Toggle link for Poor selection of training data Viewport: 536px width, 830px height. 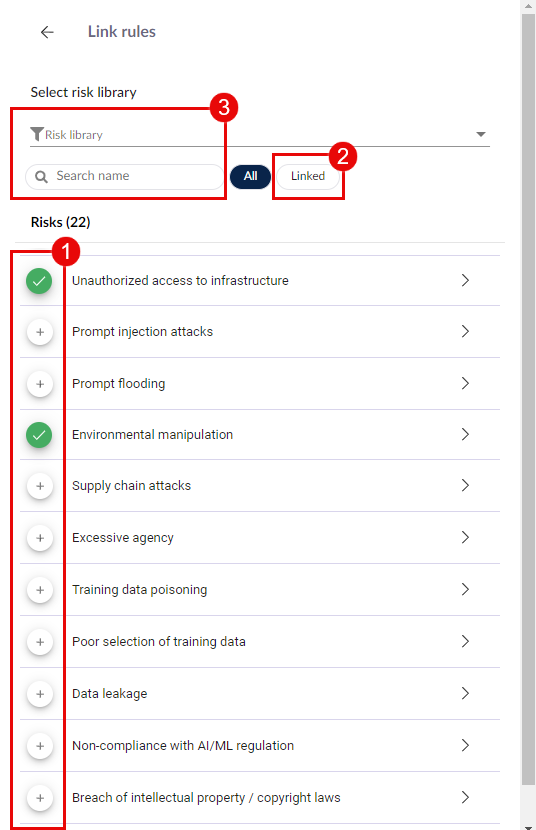[40, 642]
